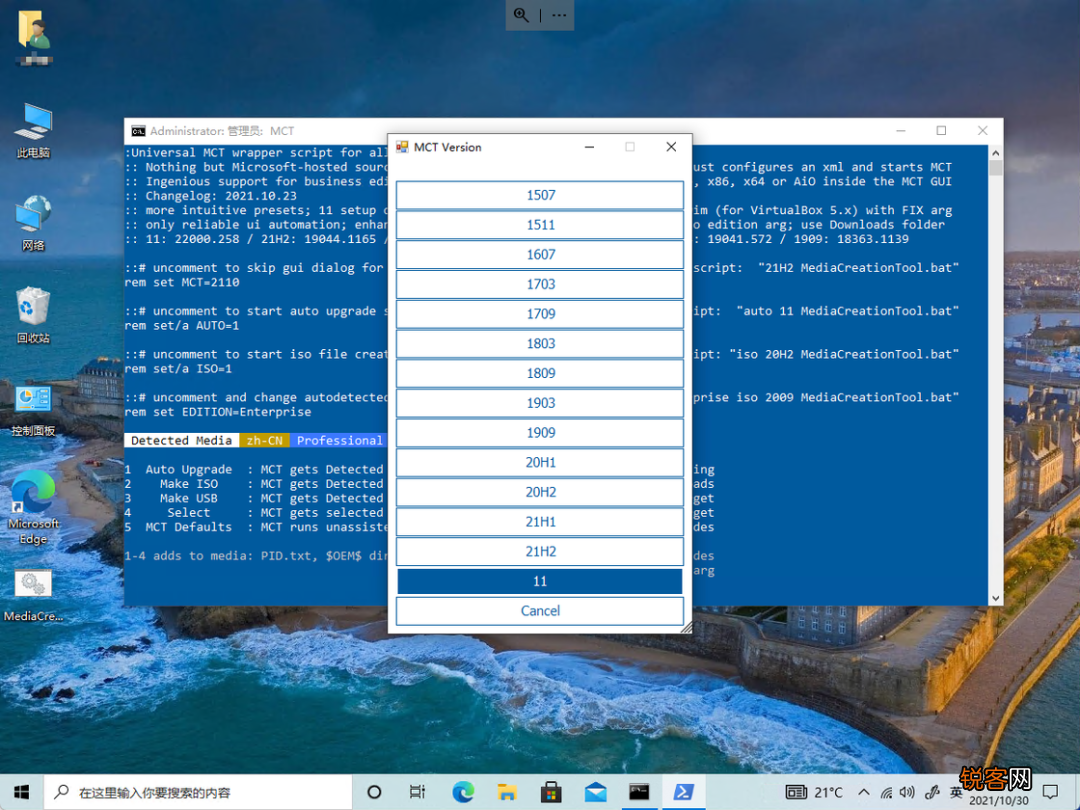Select the highlighted 11 version button
This screenshot has height=810, width=1080.
pyautogui.click(x=540, y=581)
